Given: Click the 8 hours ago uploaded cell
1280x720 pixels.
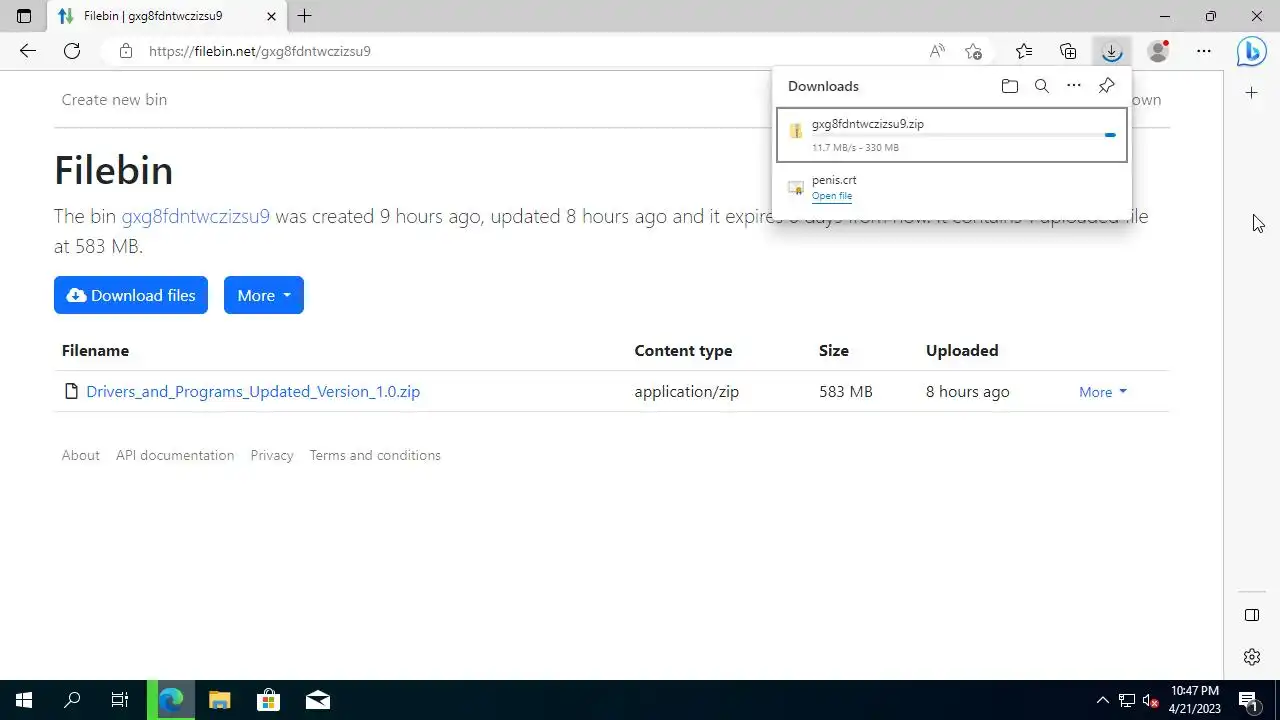Looking at the screenshot, I should click(968, 392).
